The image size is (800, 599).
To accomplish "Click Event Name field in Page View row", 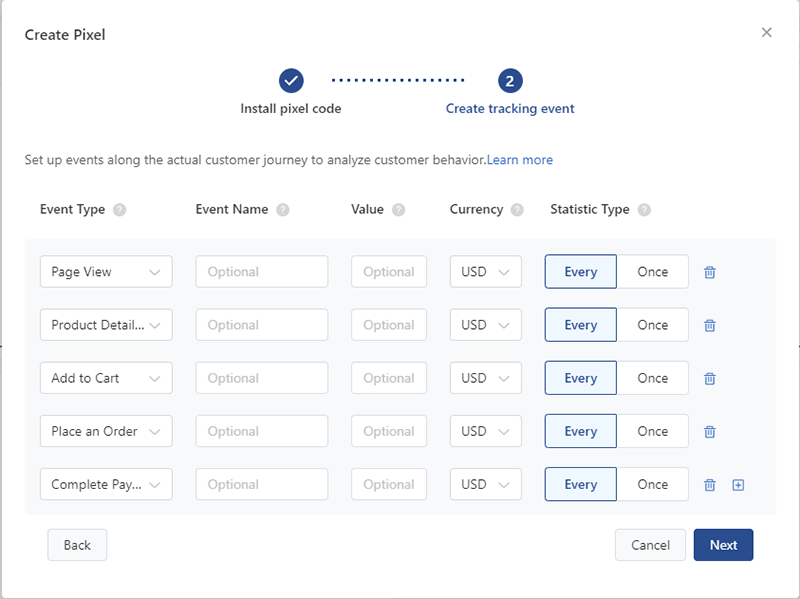I will [262, 272].
